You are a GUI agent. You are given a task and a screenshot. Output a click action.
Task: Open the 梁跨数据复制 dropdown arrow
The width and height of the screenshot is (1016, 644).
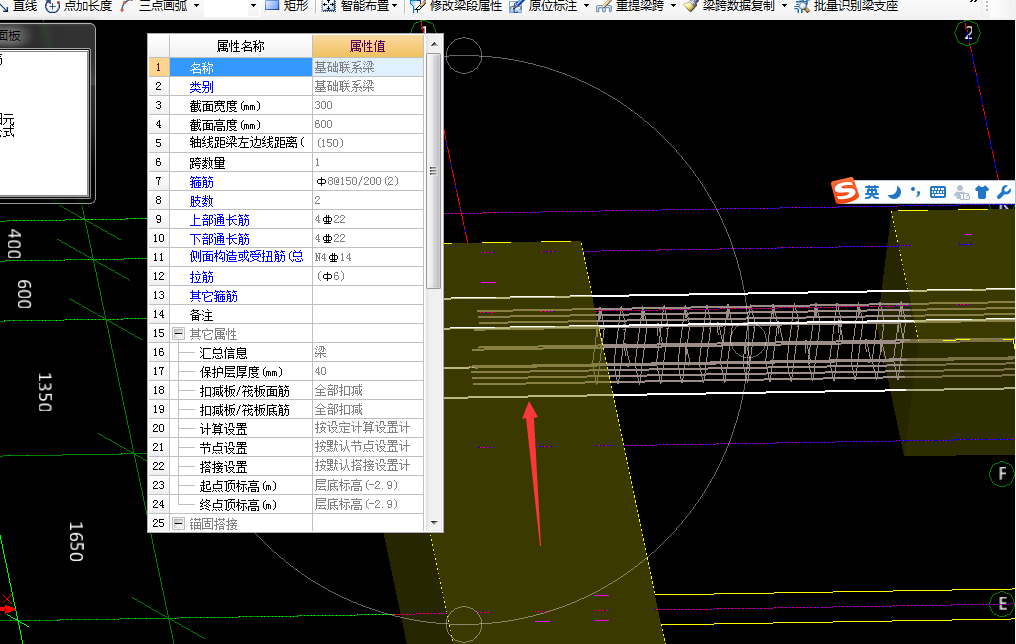pyautogui.click(x=784, y=6)
